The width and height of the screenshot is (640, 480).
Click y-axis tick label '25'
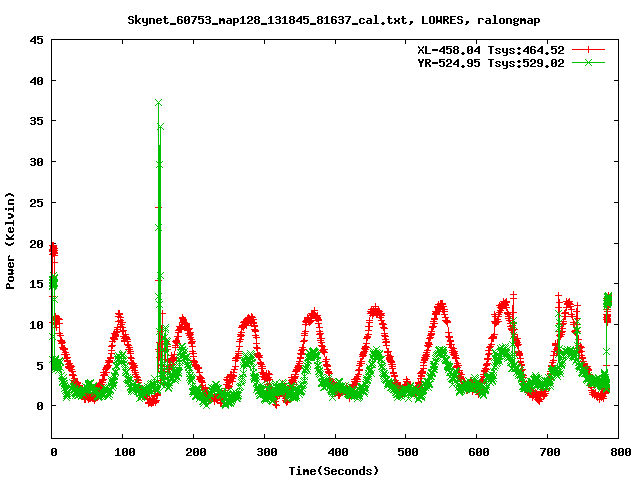click(x=36, y=202)
